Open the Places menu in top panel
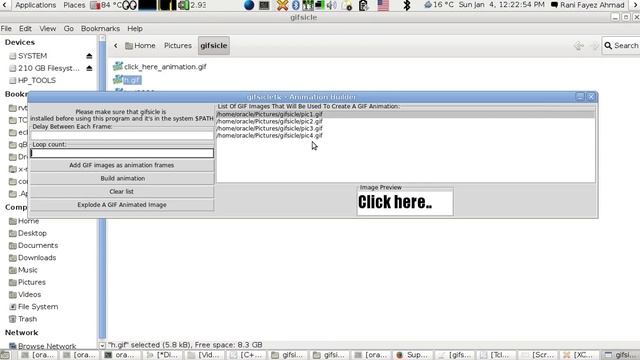The width and height of the screenshot is (640, 360). click(x=74, y=5)
